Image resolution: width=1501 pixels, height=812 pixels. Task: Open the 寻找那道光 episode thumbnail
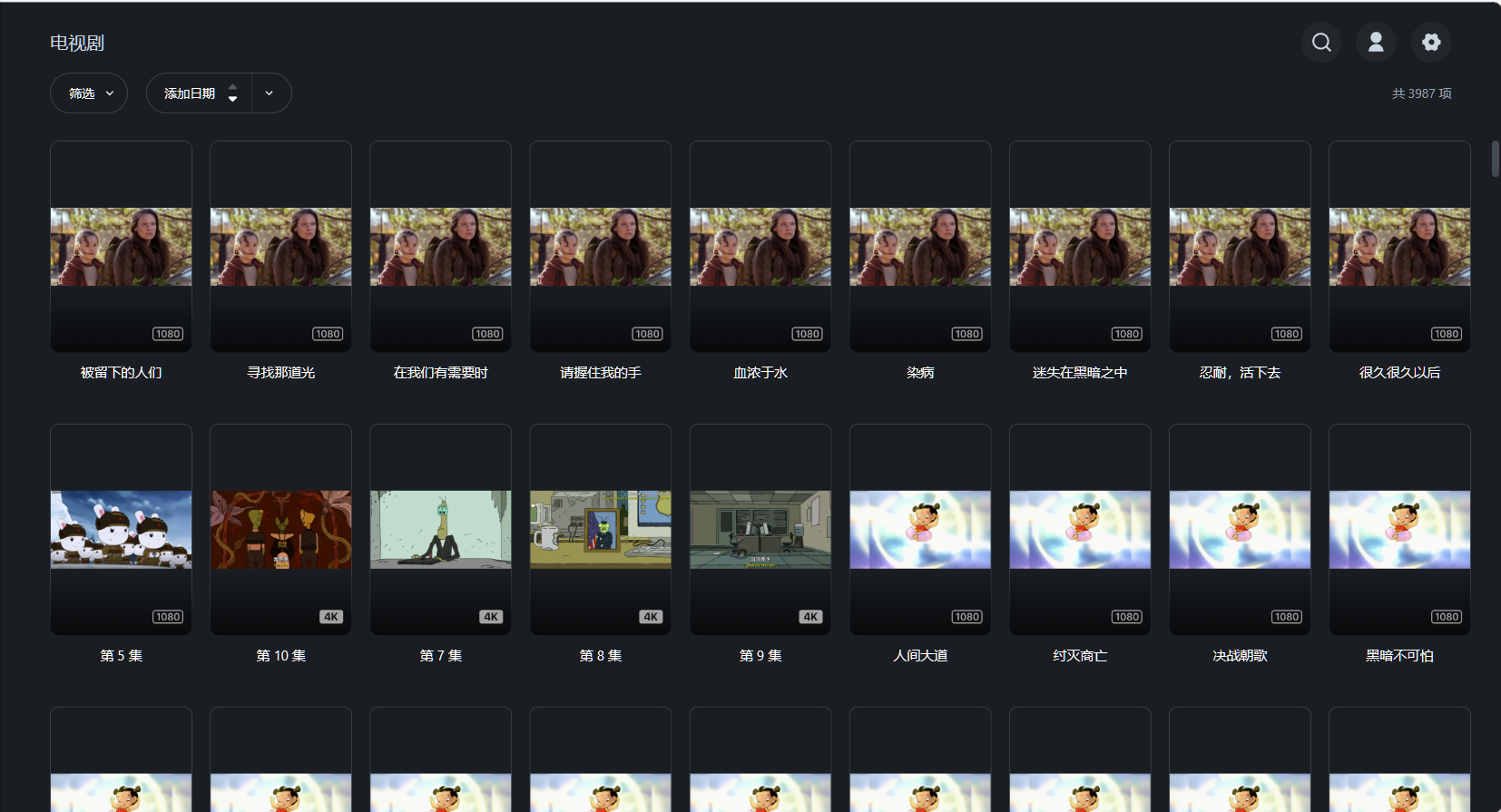[x=280, y=247]
